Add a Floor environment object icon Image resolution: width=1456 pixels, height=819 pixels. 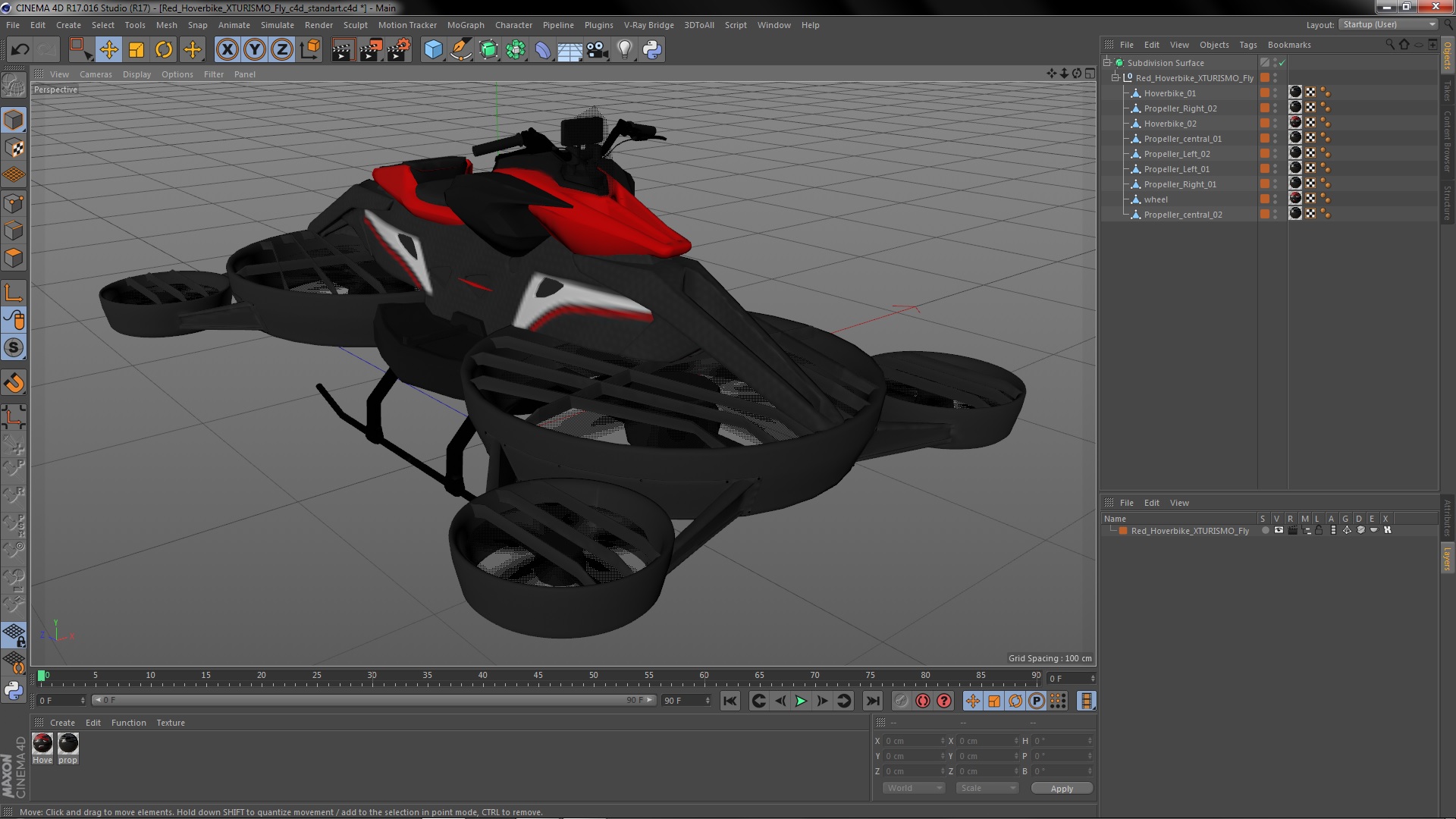pos(570,50)
